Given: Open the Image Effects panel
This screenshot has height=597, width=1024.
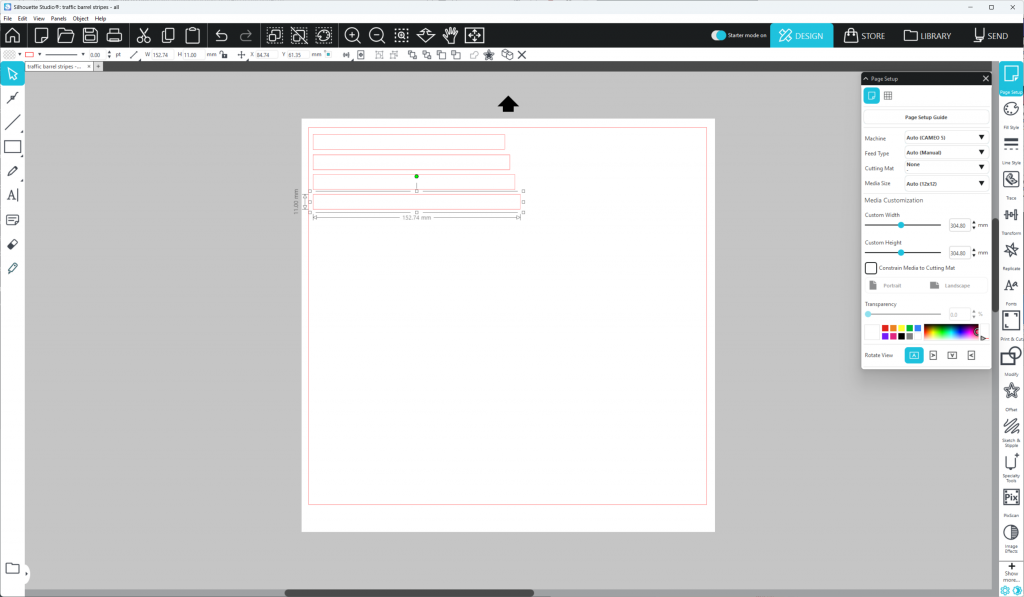Looking at the screenshot, I should click(1011, 538).
